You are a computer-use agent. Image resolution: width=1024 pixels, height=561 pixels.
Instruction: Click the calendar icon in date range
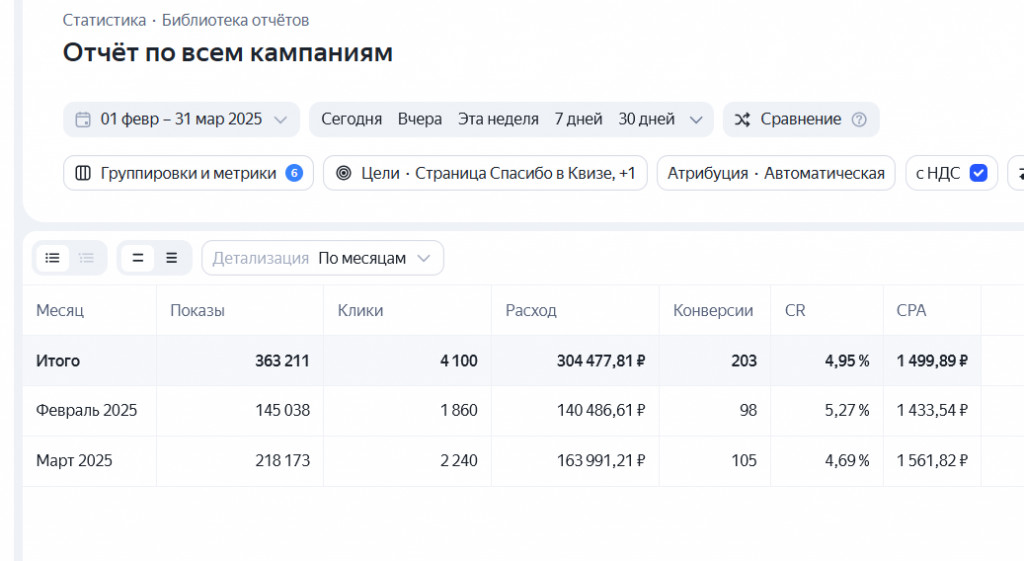(x=83, y=120)
